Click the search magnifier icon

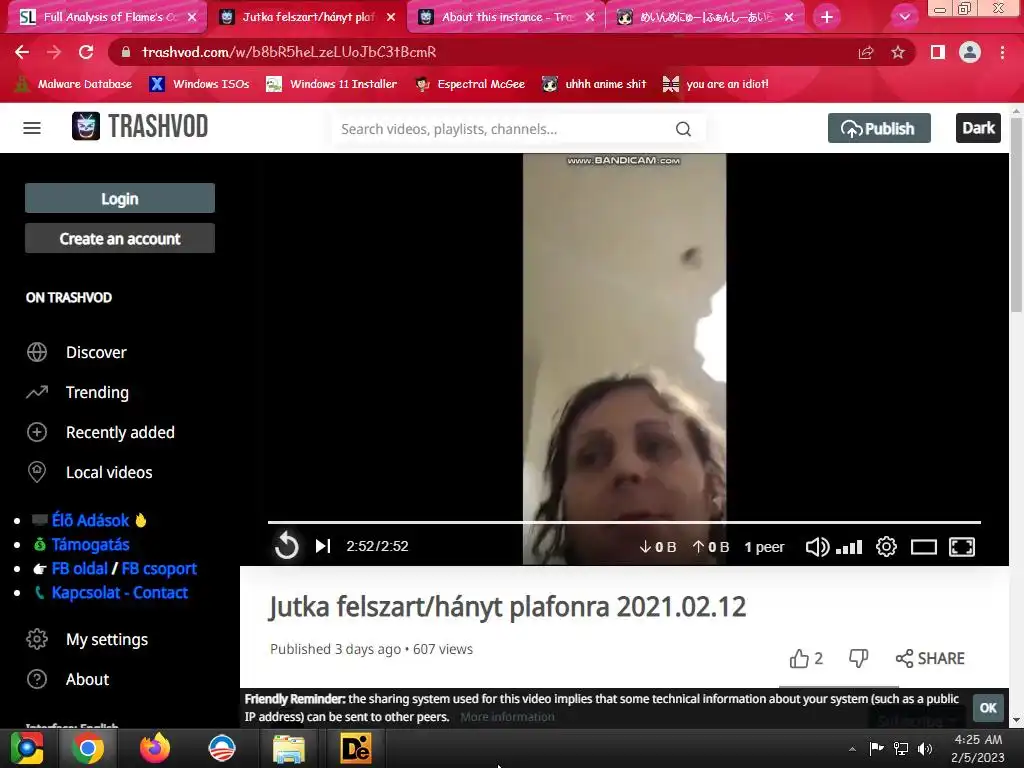683,129
